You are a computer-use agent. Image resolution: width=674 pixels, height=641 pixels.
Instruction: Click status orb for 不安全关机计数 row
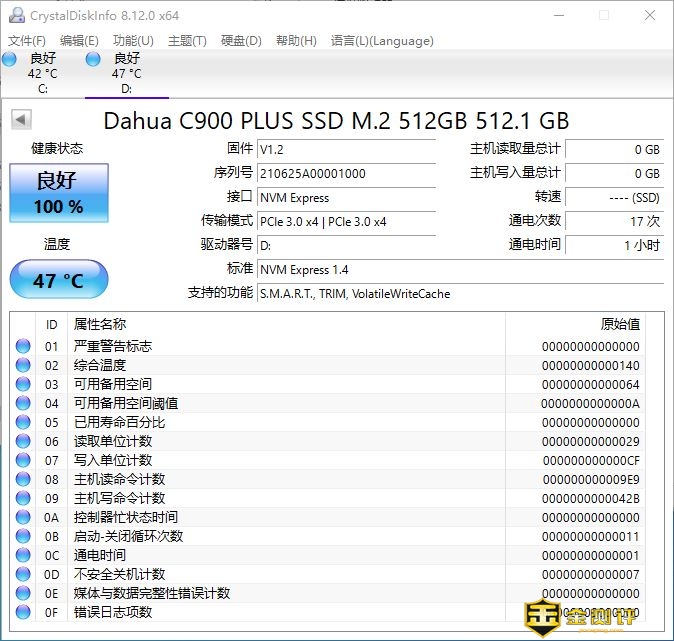(x=23, y=575)
